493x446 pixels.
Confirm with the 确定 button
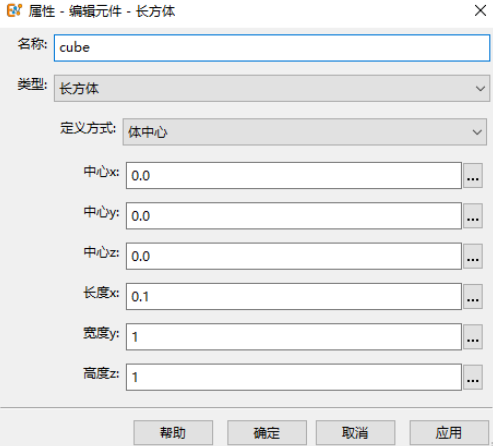(x=267, y=433)
